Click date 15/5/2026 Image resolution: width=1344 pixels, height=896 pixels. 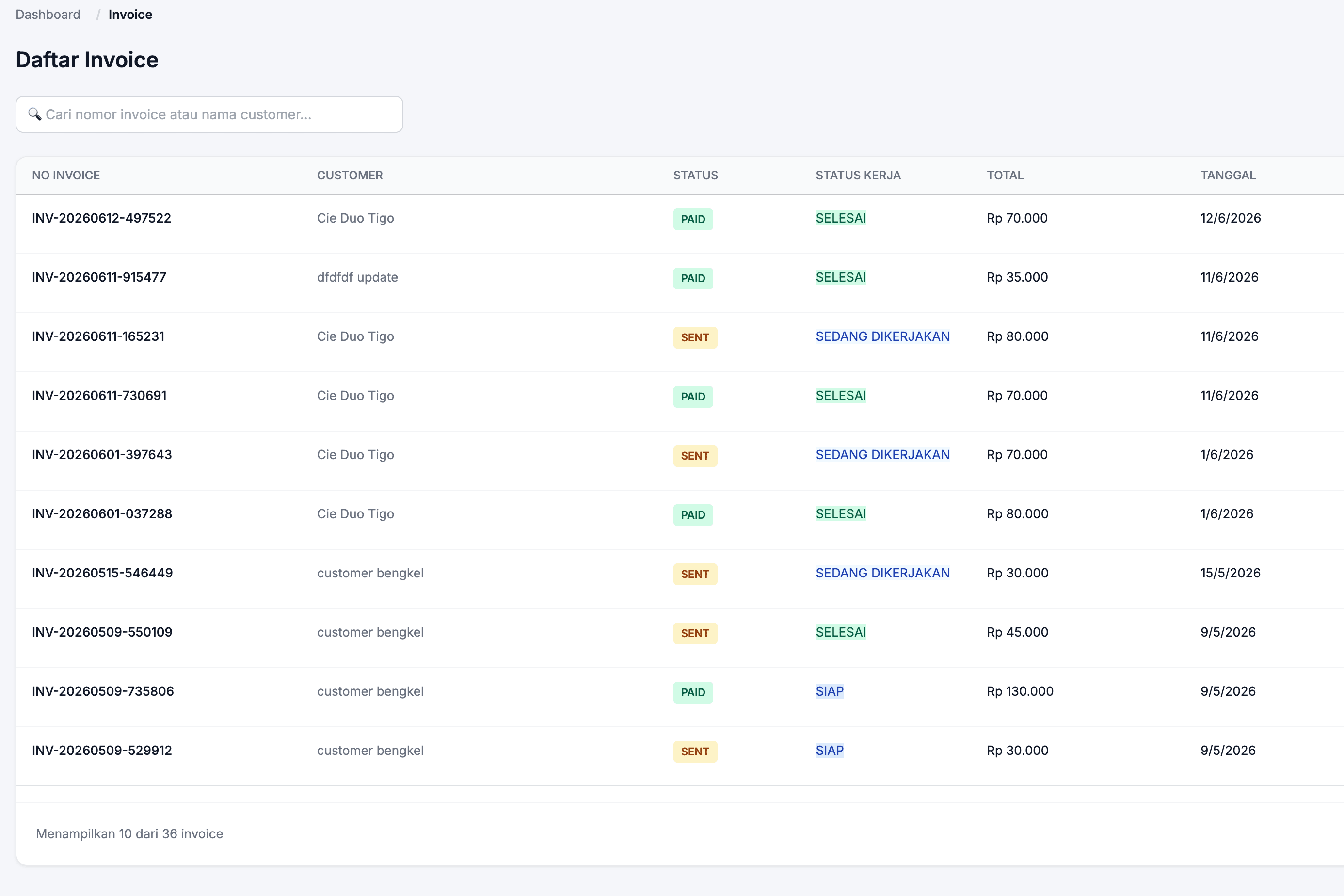pos(1230,573)
